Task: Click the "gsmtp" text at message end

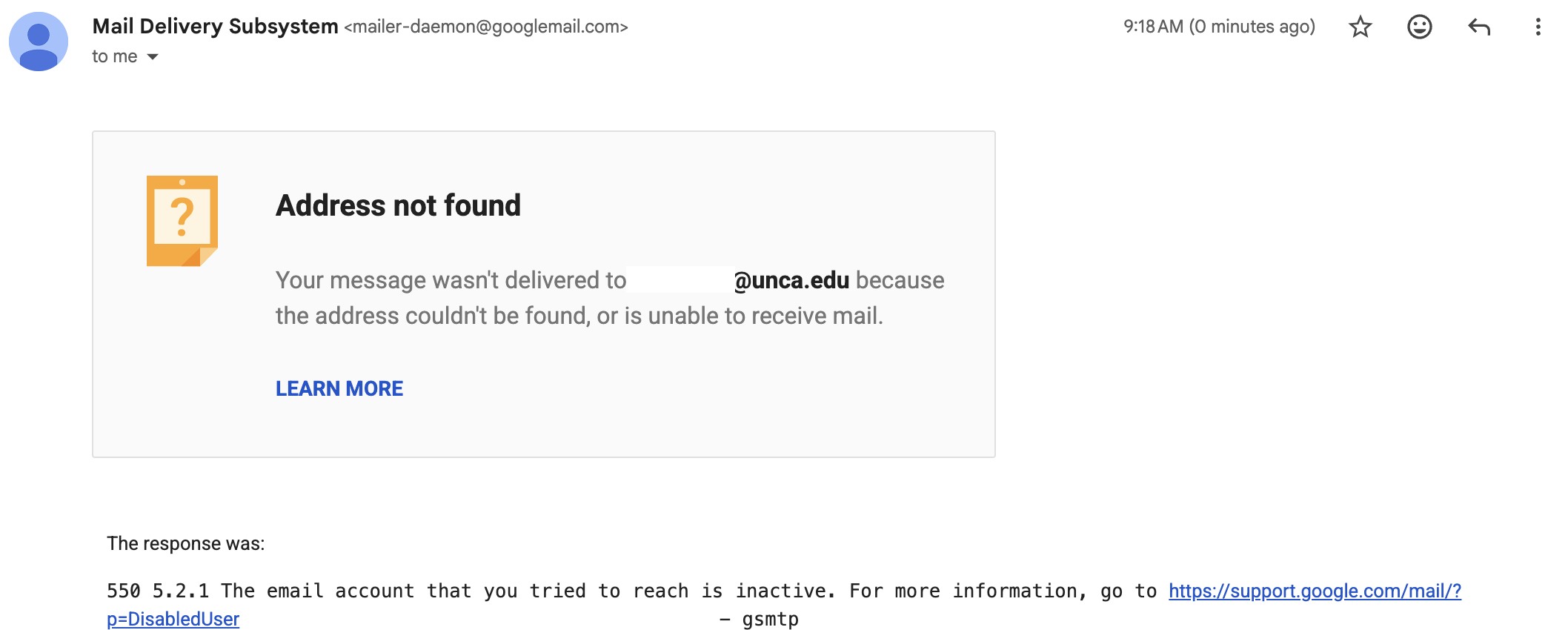Action: coord(770,619)
